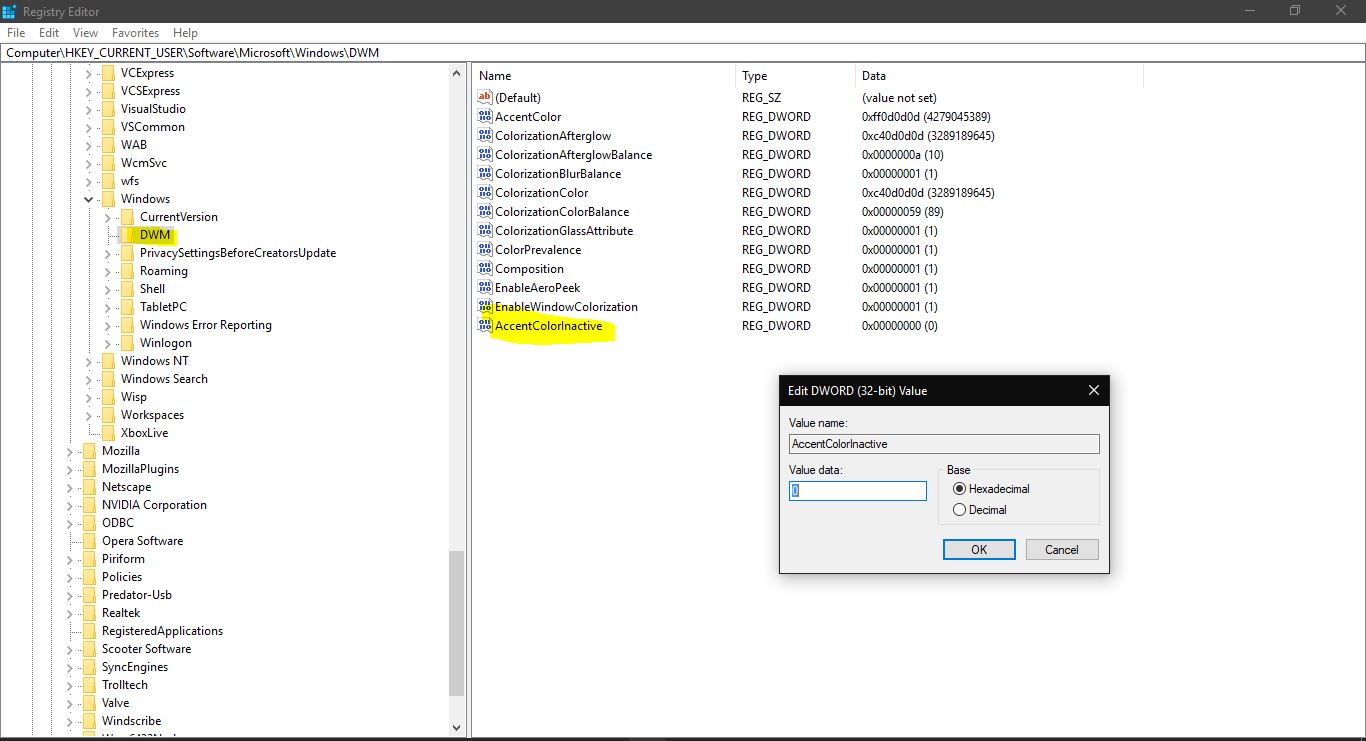The width and height of the screenshot is (1366, 741).
Task: Click the icon next to EnableAeroPeek
Action: 484,287
